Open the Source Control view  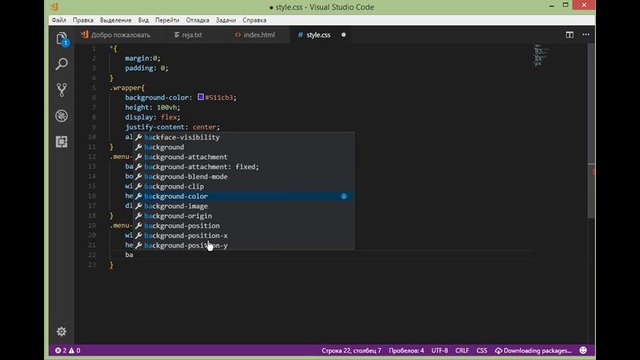pyautogui.click(x=62, y=90)
